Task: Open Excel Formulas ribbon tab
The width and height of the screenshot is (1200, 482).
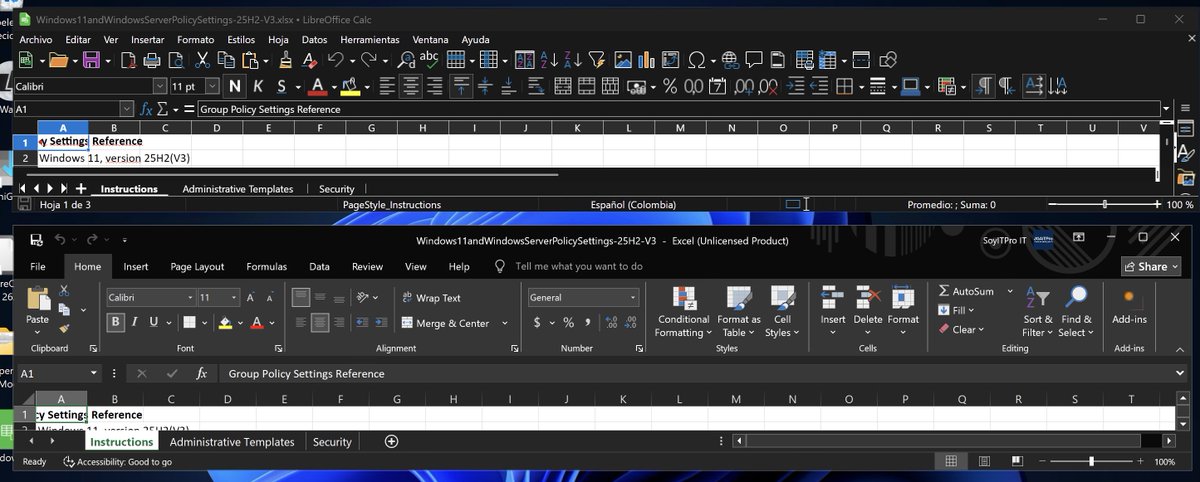Action: [x=267, y=267]
